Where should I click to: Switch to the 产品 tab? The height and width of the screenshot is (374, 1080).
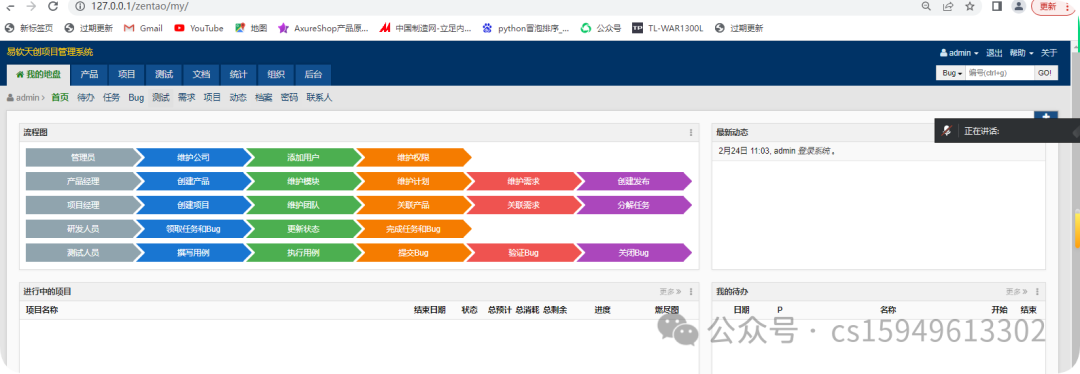(89, 74)
